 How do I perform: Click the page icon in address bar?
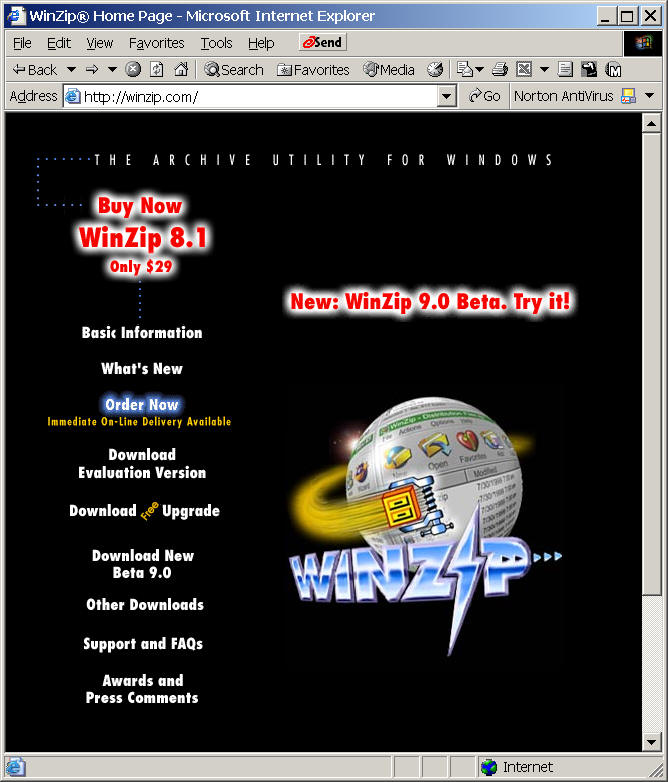click(x=73, y=96)
